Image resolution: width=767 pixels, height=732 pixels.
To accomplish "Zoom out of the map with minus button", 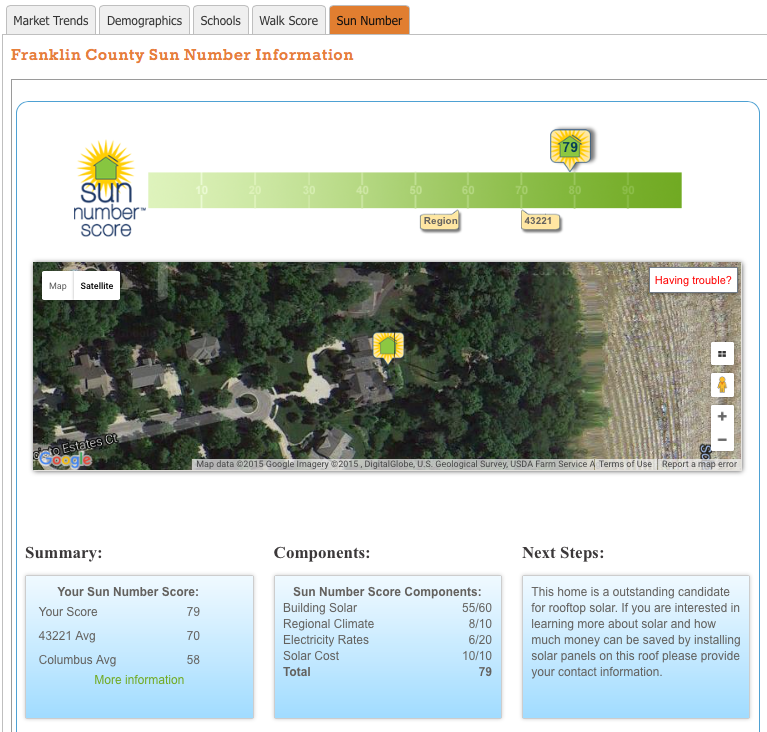I will tap(722, 439).
